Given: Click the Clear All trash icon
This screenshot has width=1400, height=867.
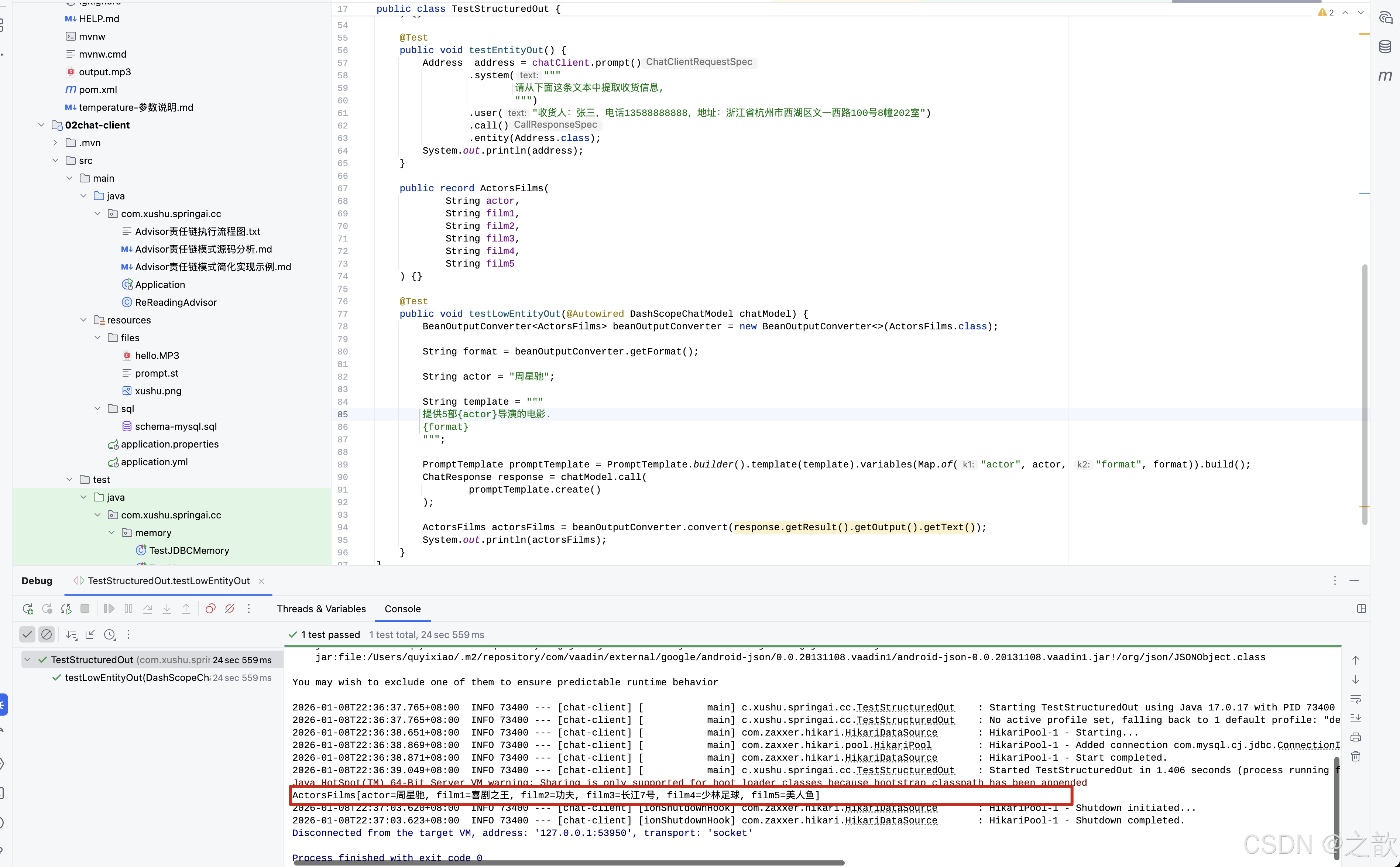Looking at the screenshot, I should click(x=1355, y=756).
